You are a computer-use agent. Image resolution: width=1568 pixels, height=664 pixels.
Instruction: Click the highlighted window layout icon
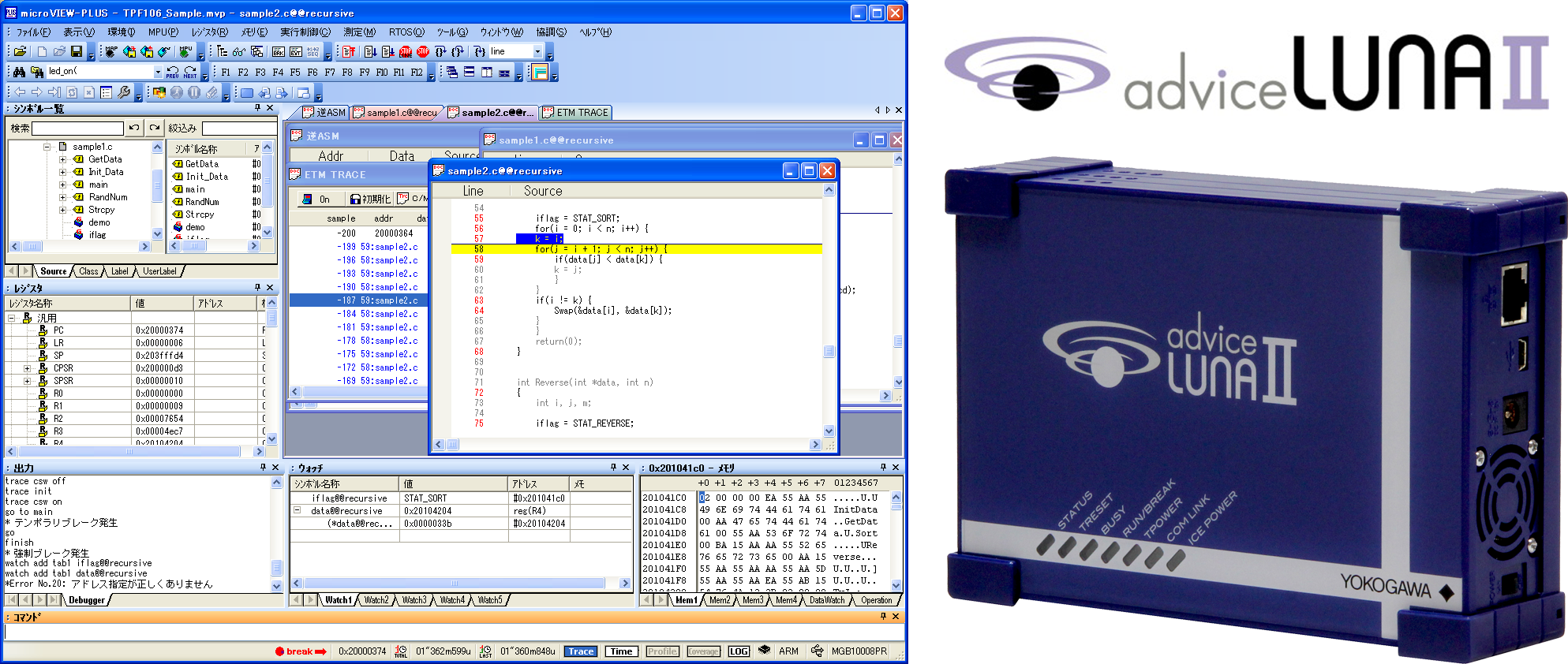(x=540, y=73)
